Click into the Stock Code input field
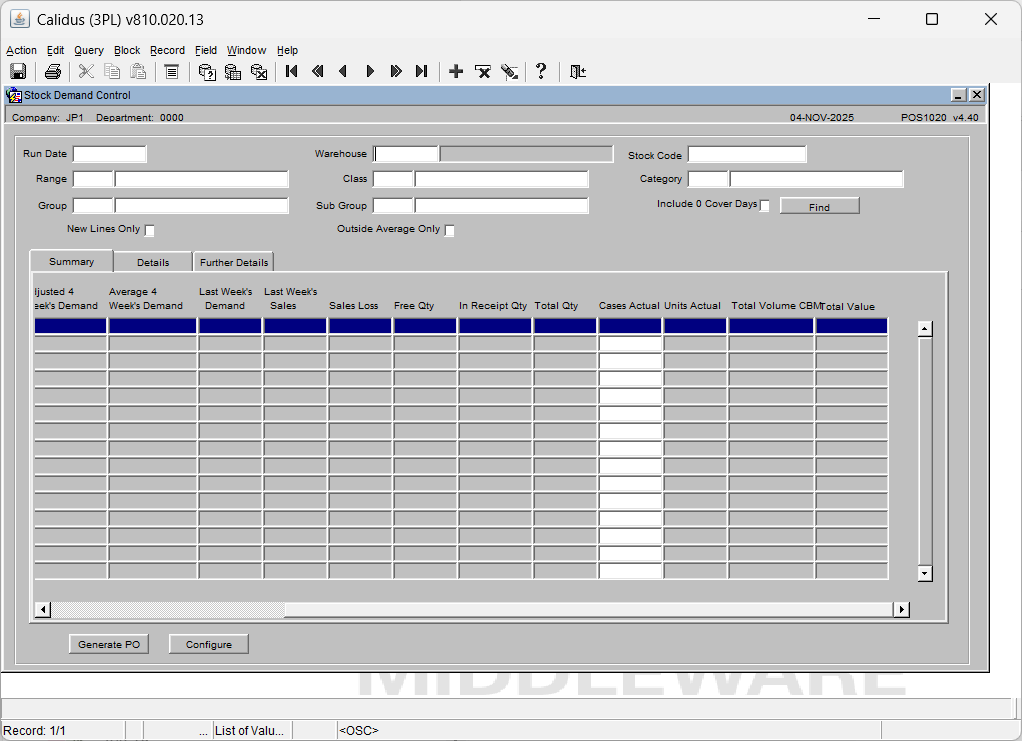1022x741 pixels. 746,154
